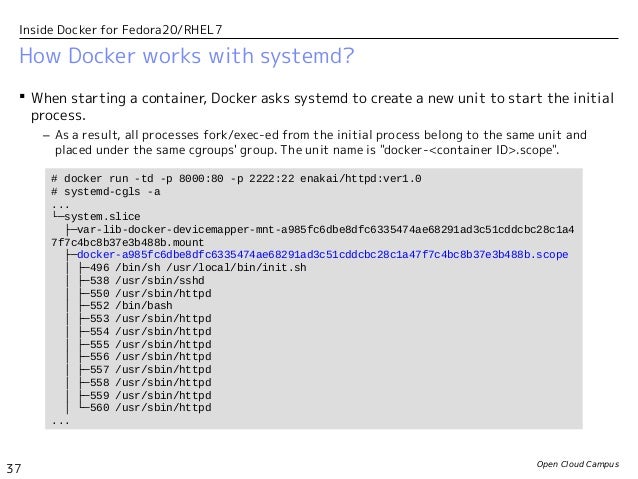Viewport: 638px width, 479px height.
Task: Click the sub-bullet line starting 'As a result, all processes'
Action: (x=321, y=135)
